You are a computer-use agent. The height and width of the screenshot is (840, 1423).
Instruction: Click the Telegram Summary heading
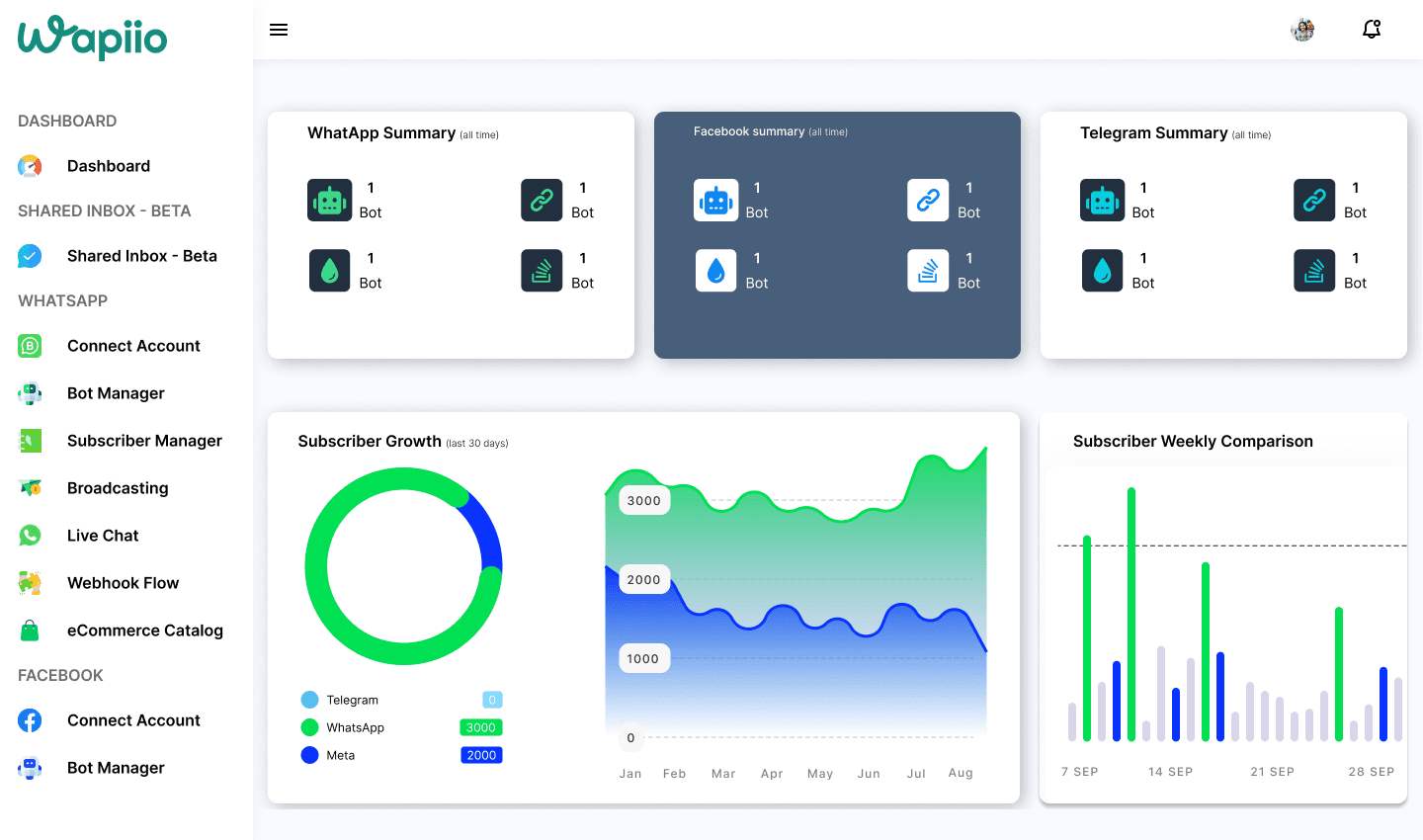click(1154, 133)
